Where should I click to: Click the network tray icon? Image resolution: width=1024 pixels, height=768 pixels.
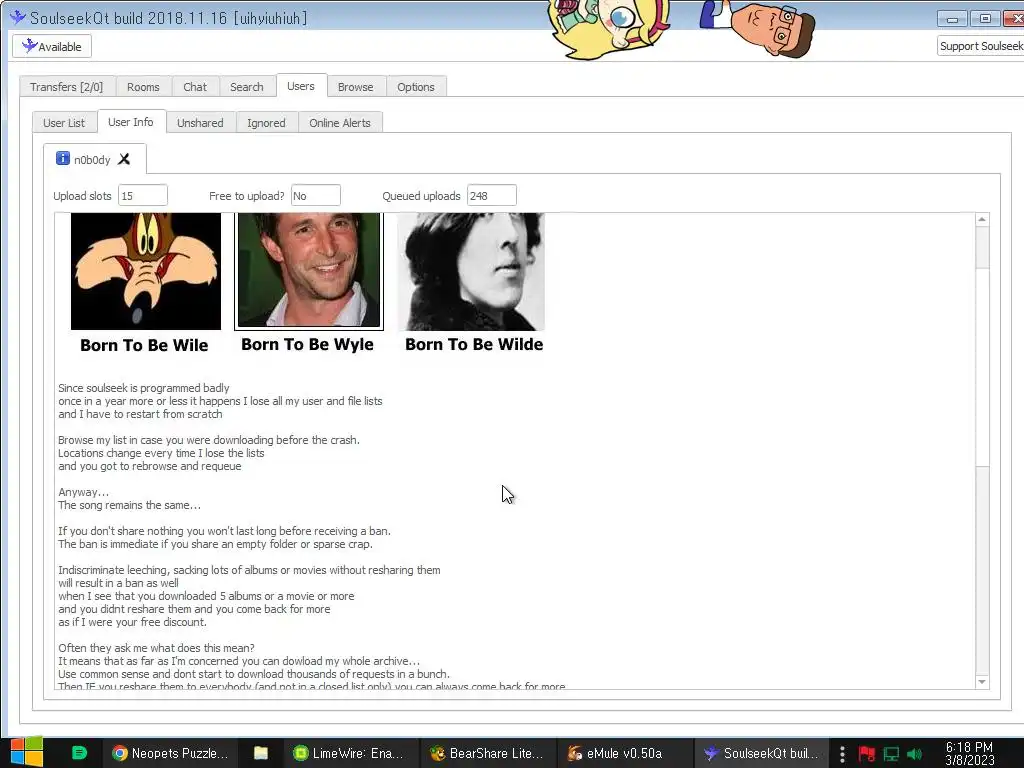tap(891, 754)
